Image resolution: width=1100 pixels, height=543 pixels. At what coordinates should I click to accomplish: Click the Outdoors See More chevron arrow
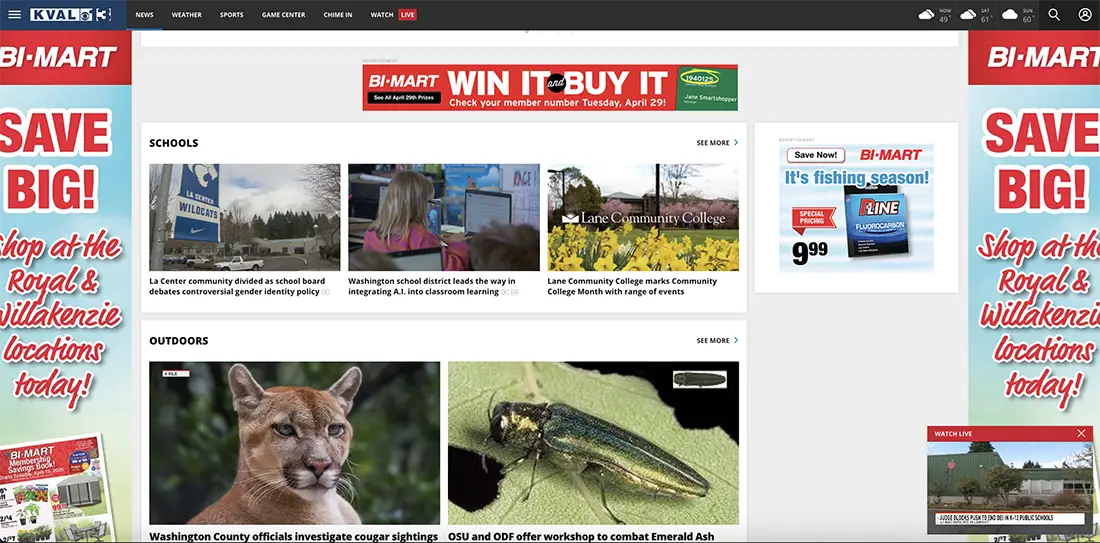point(736,340)
